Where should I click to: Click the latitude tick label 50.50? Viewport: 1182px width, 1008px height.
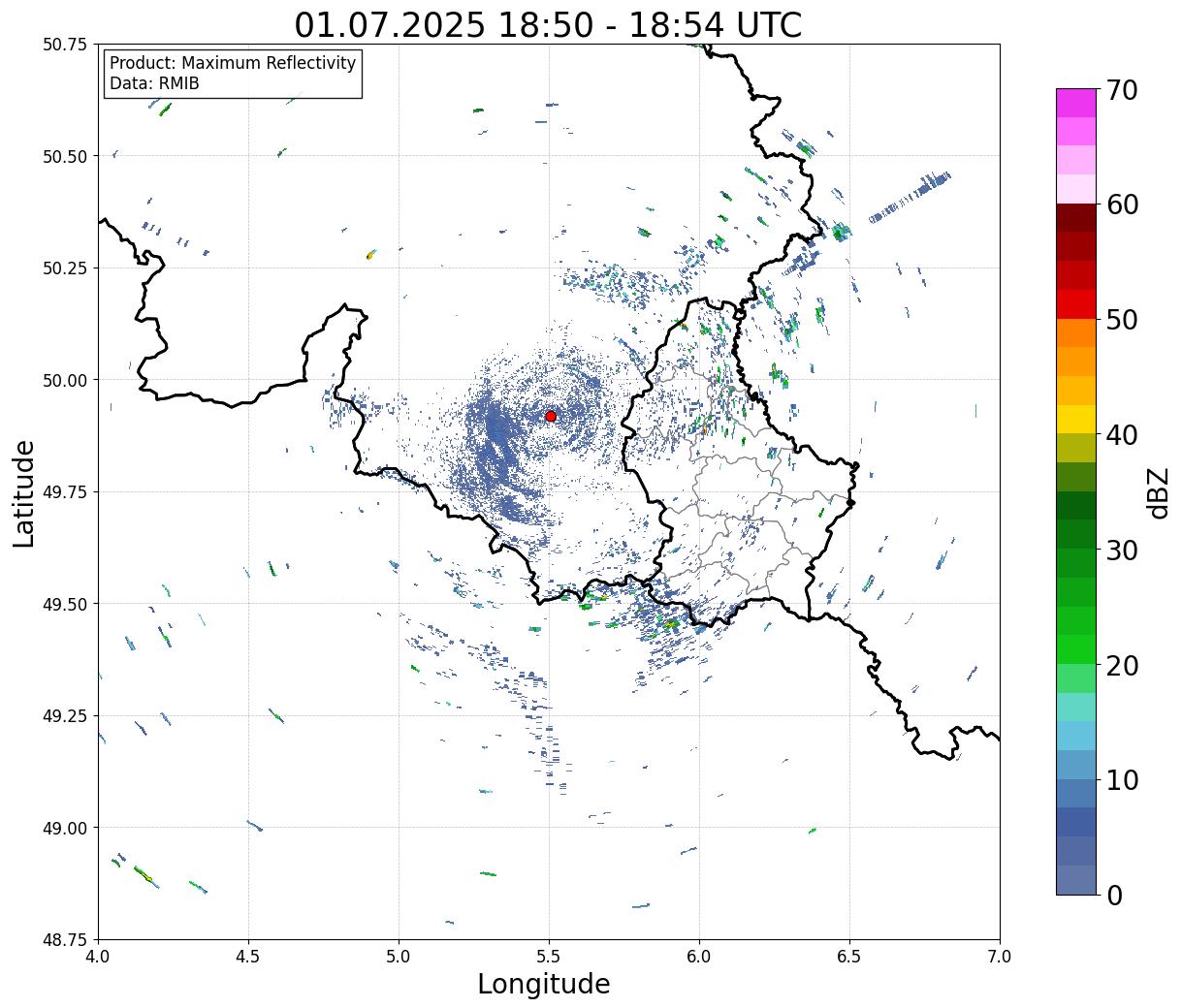65,156
